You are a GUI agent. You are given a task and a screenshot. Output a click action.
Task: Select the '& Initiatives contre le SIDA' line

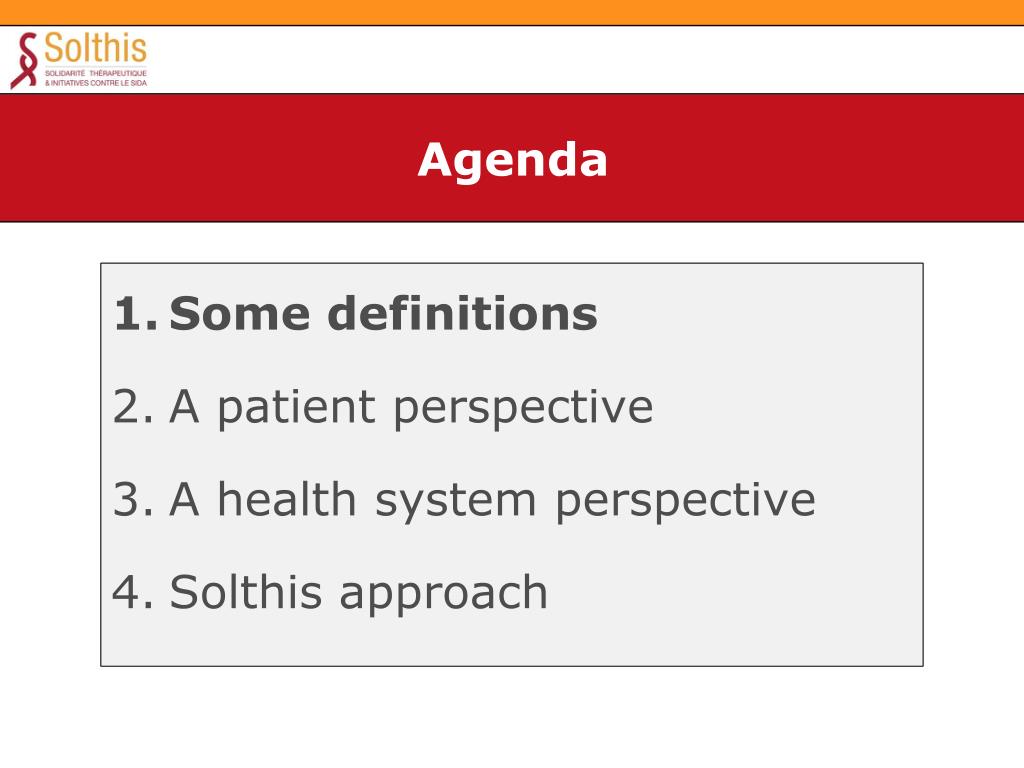pyautogui.click(x=95, y=83)
